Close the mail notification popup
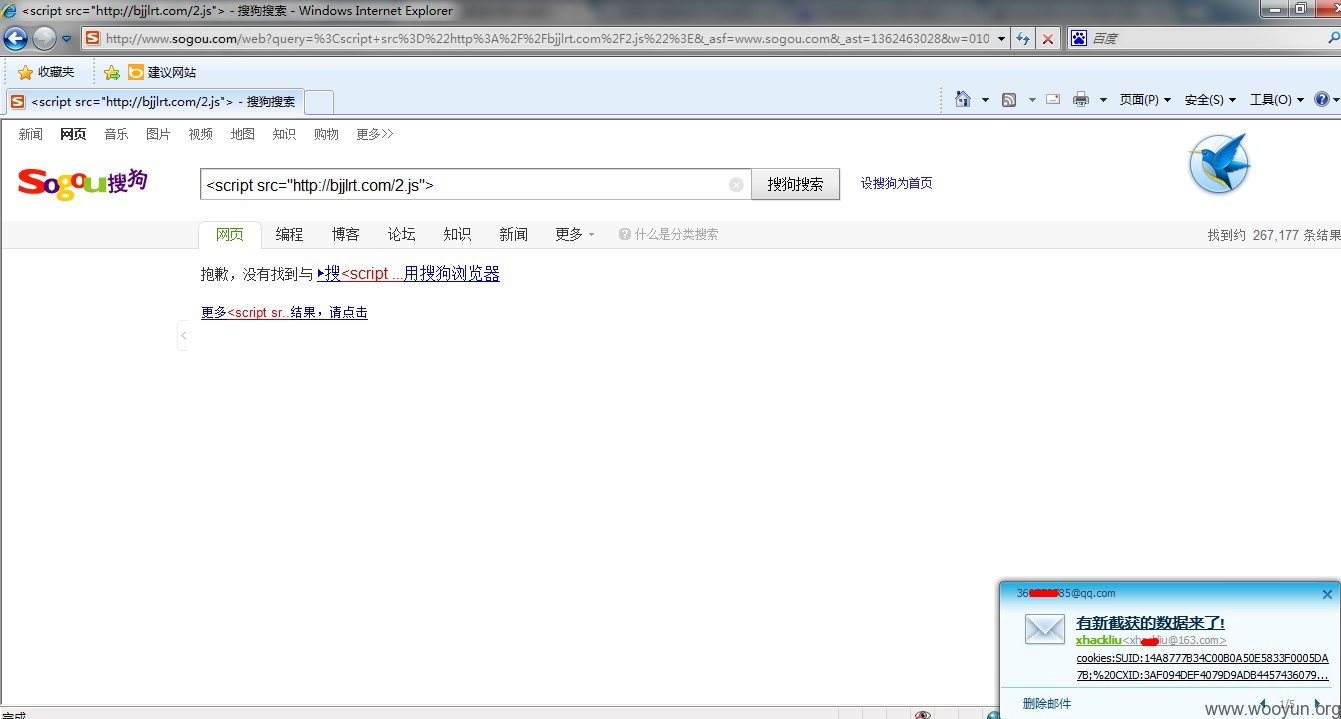The height and width of the screenshot is (719, 1341). tap(1327, 594)
